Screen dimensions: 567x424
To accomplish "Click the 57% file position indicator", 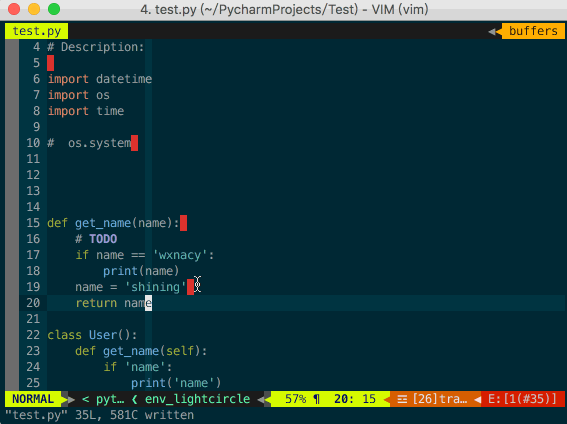I will (295, 399).
